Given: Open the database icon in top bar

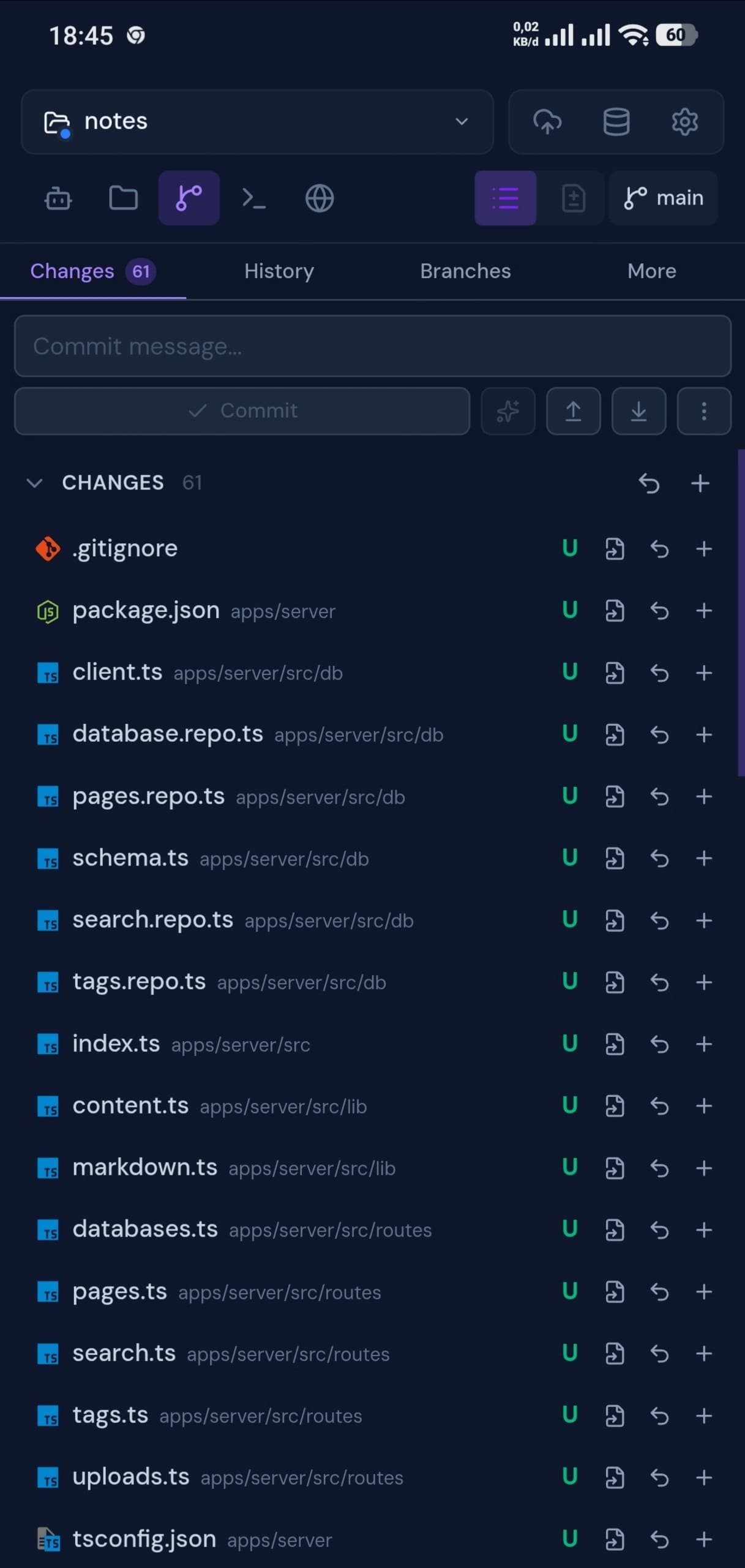Looking at the screenshot, I should point(616,121).
